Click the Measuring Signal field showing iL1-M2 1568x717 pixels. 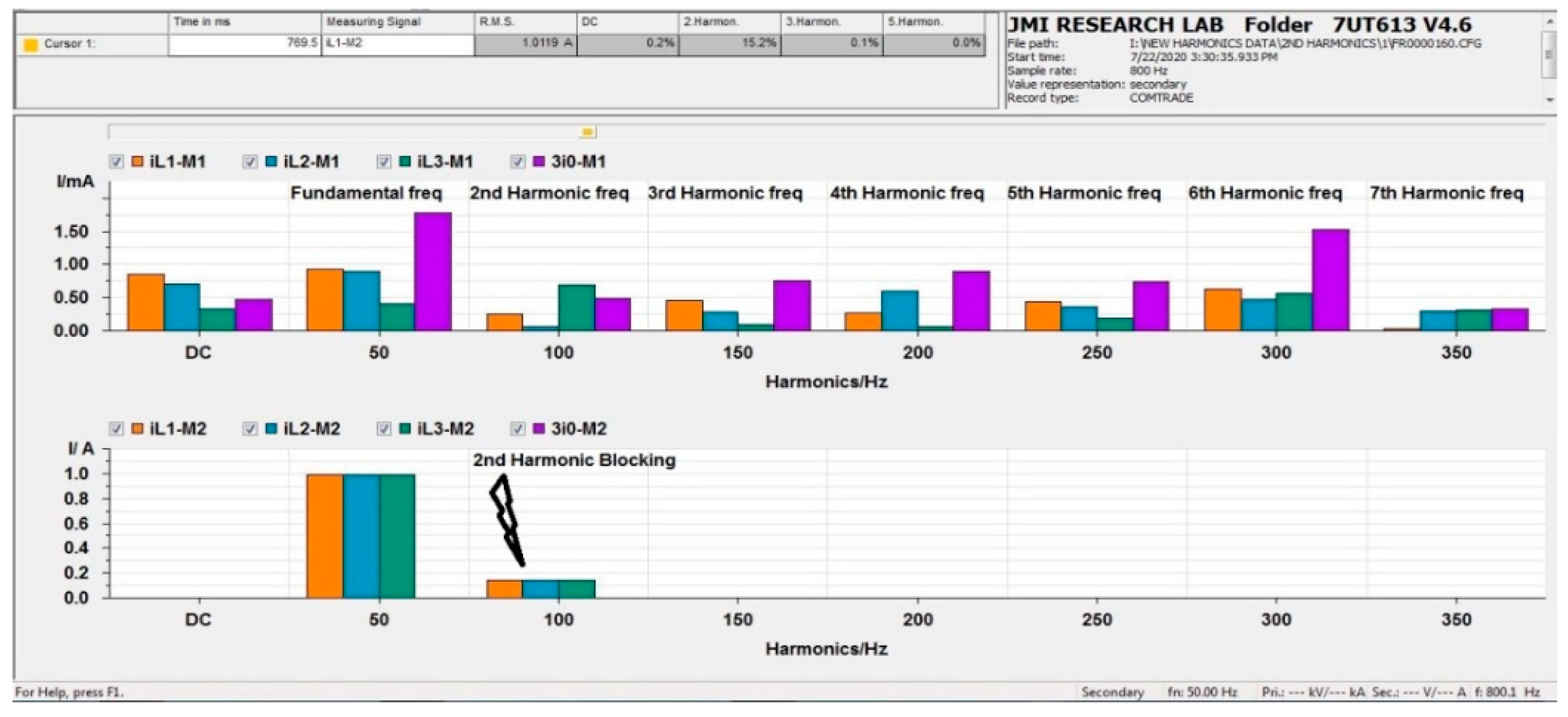[397, 45]
